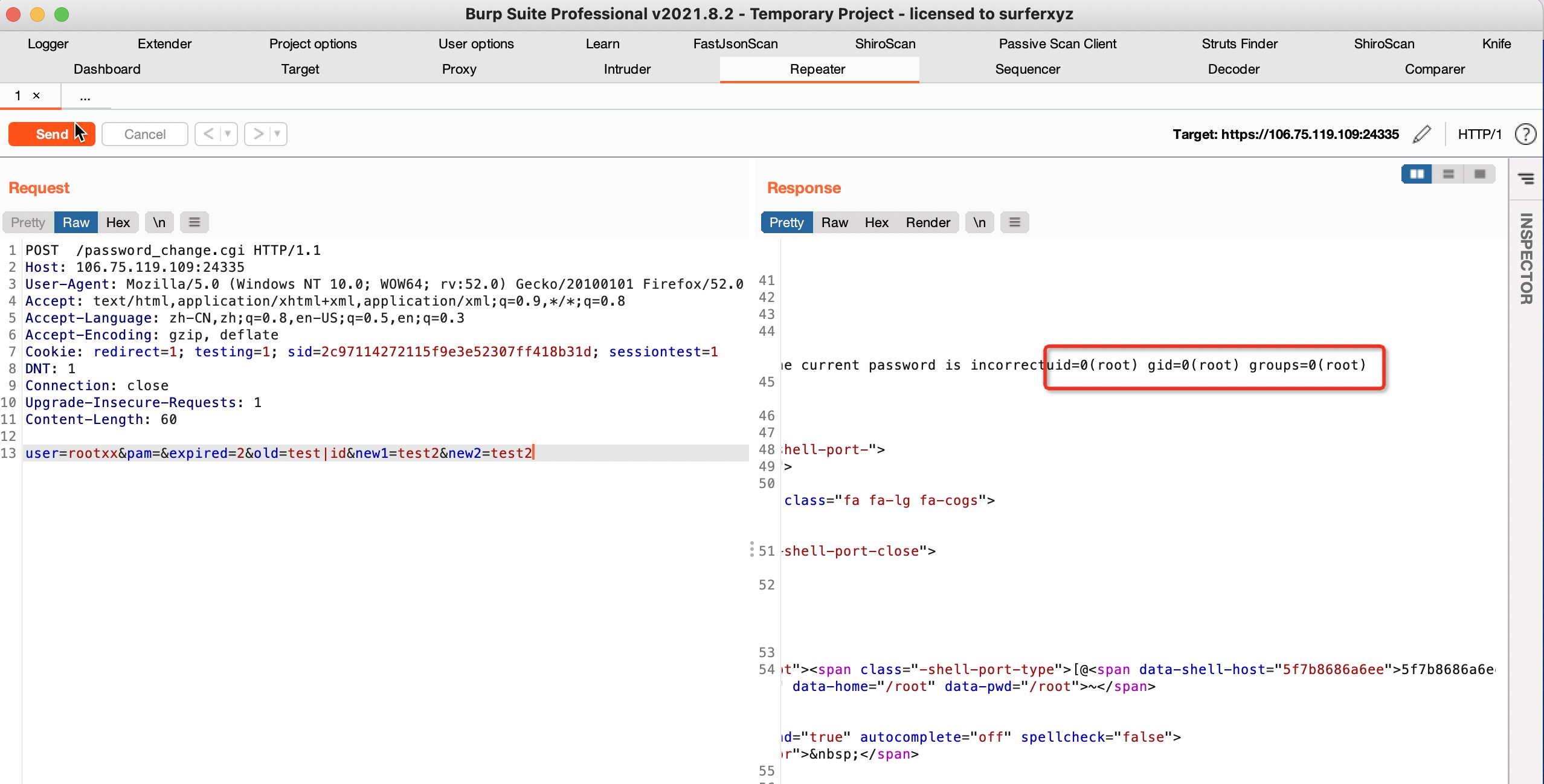Toggle response non-printable characters \n
The image size is (1544, 784).
979,222
